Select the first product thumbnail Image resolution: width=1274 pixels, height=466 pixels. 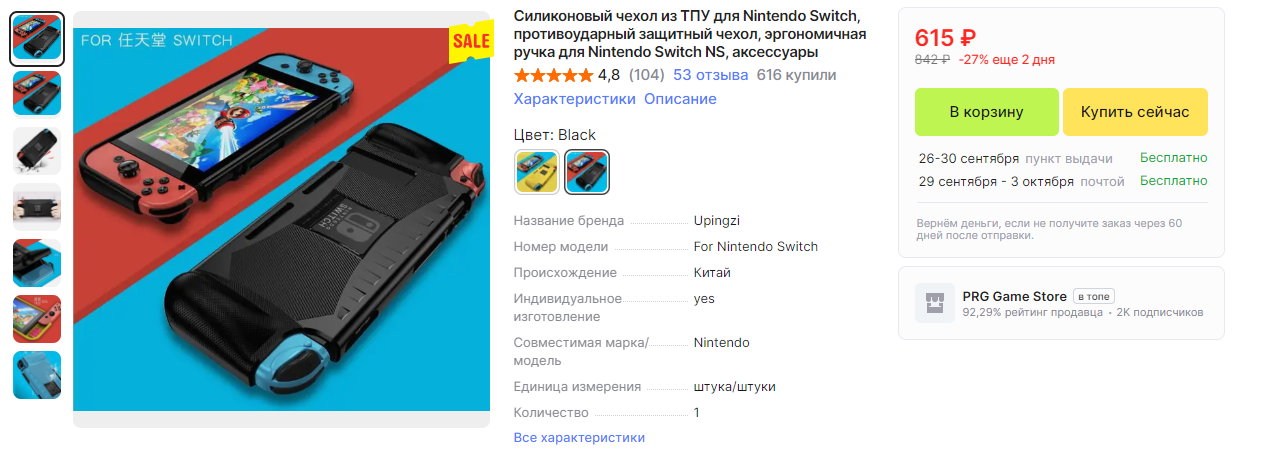click(37, 39)
